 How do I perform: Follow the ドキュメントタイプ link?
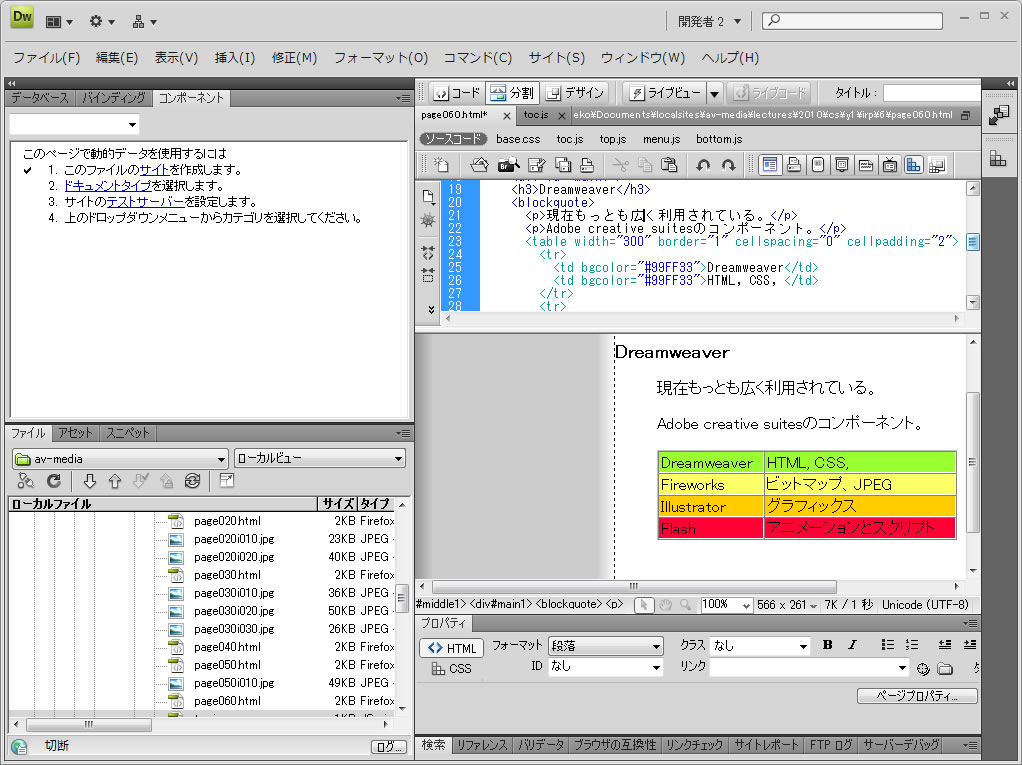[x=108, y=186]
